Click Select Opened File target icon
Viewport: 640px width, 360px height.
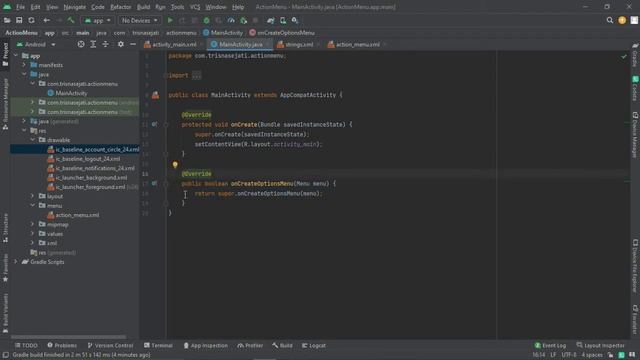(x=81, y=44)
